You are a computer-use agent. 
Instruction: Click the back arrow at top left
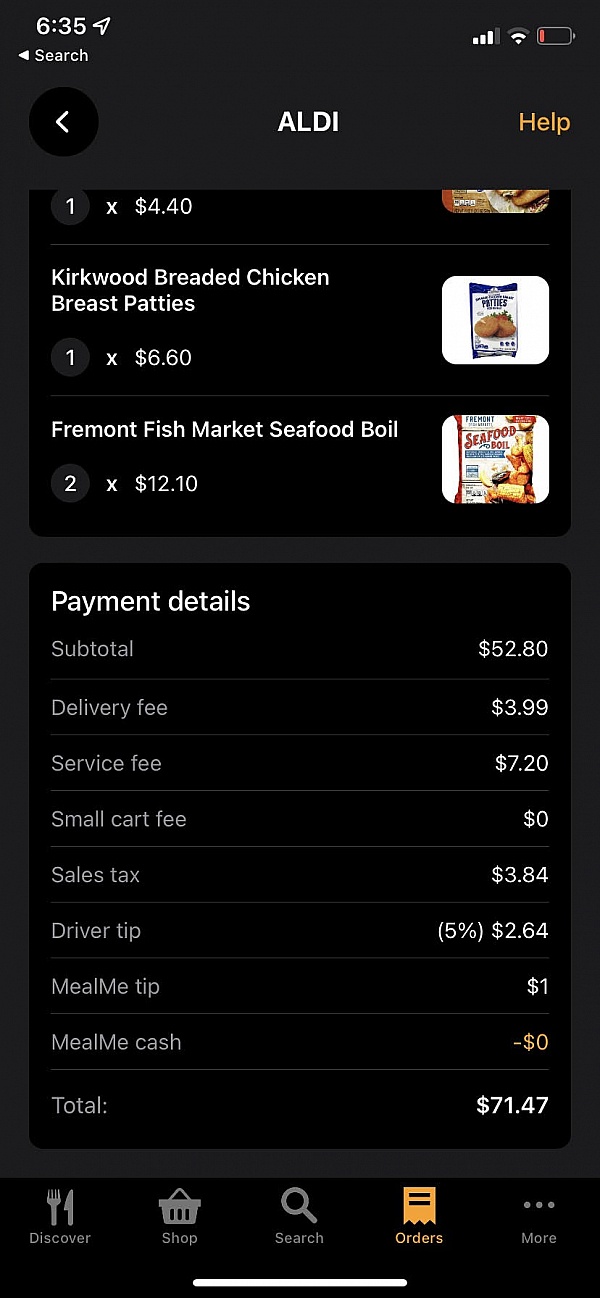pos(63,121)
